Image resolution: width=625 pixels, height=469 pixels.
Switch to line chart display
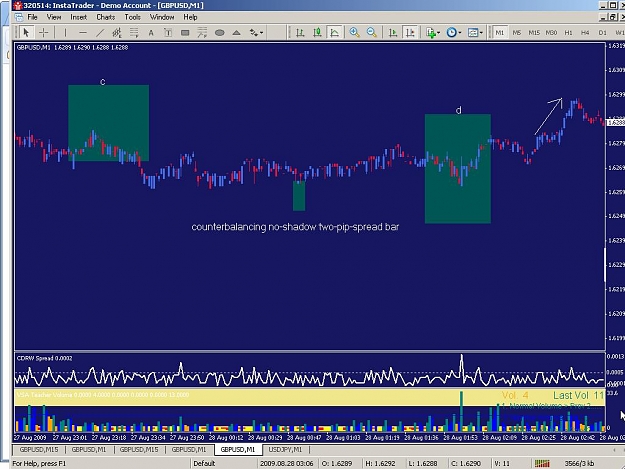334,33
